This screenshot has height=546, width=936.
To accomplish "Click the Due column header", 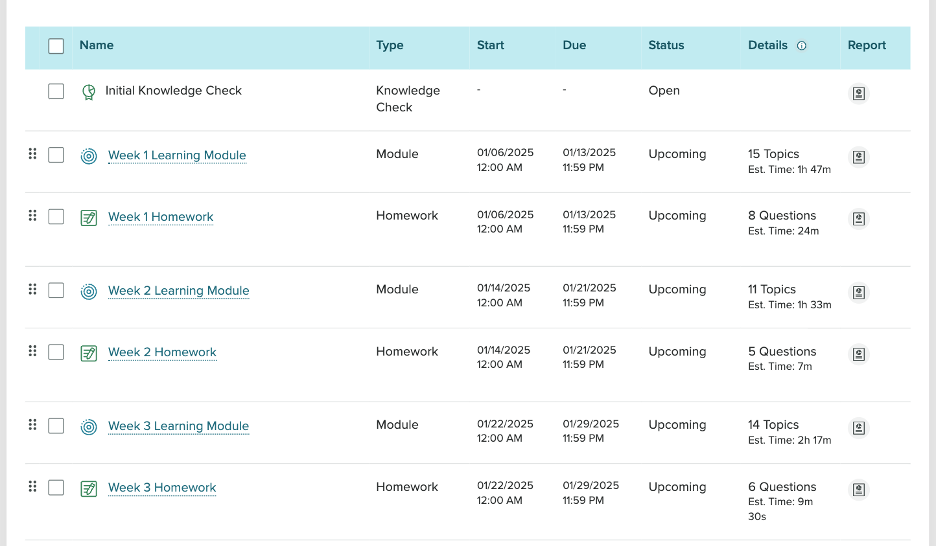I will coord(574,45).
